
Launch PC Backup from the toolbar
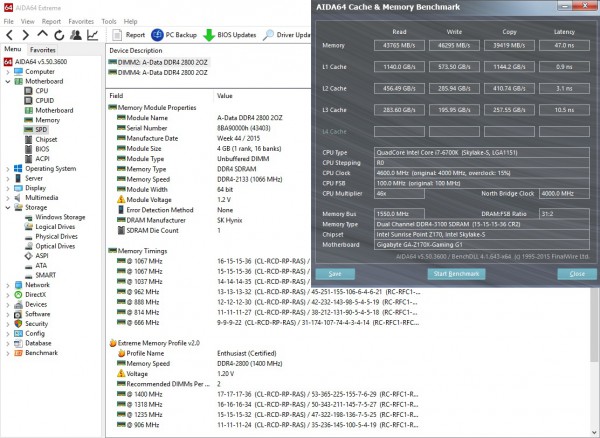[174, 35]
